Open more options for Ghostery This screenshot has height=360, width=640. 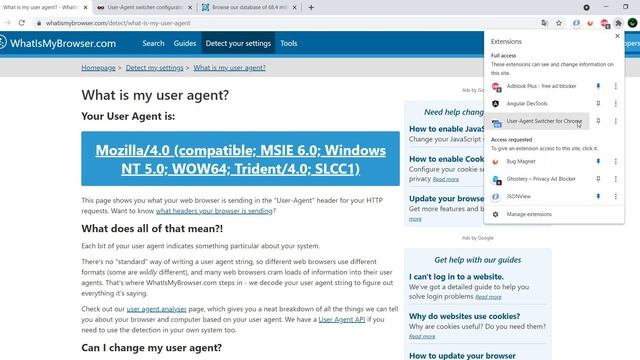616,179
